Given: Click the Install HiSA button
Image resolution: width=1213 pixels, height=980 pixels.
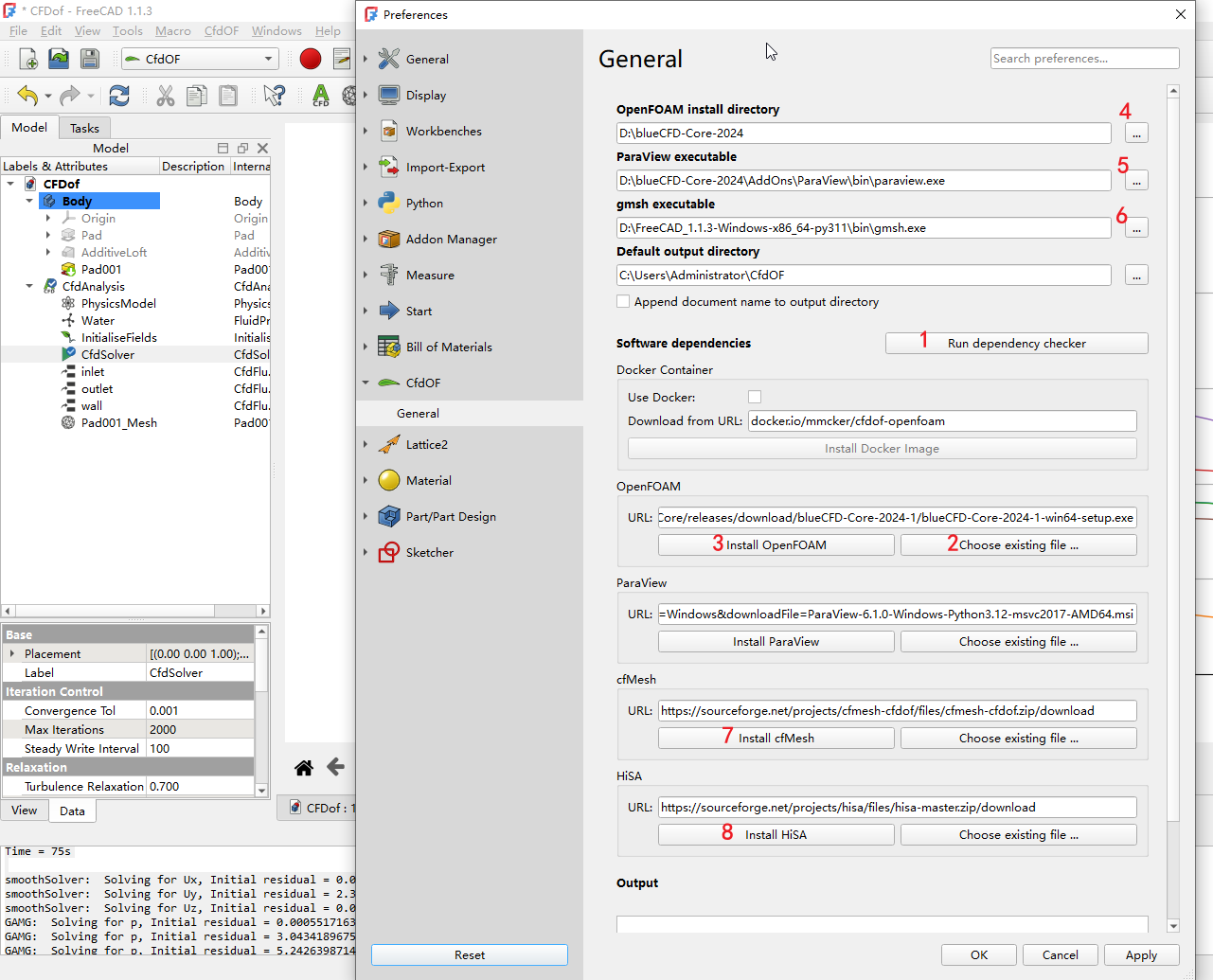Looking at the screenshot, I should (x=776, y=834).
